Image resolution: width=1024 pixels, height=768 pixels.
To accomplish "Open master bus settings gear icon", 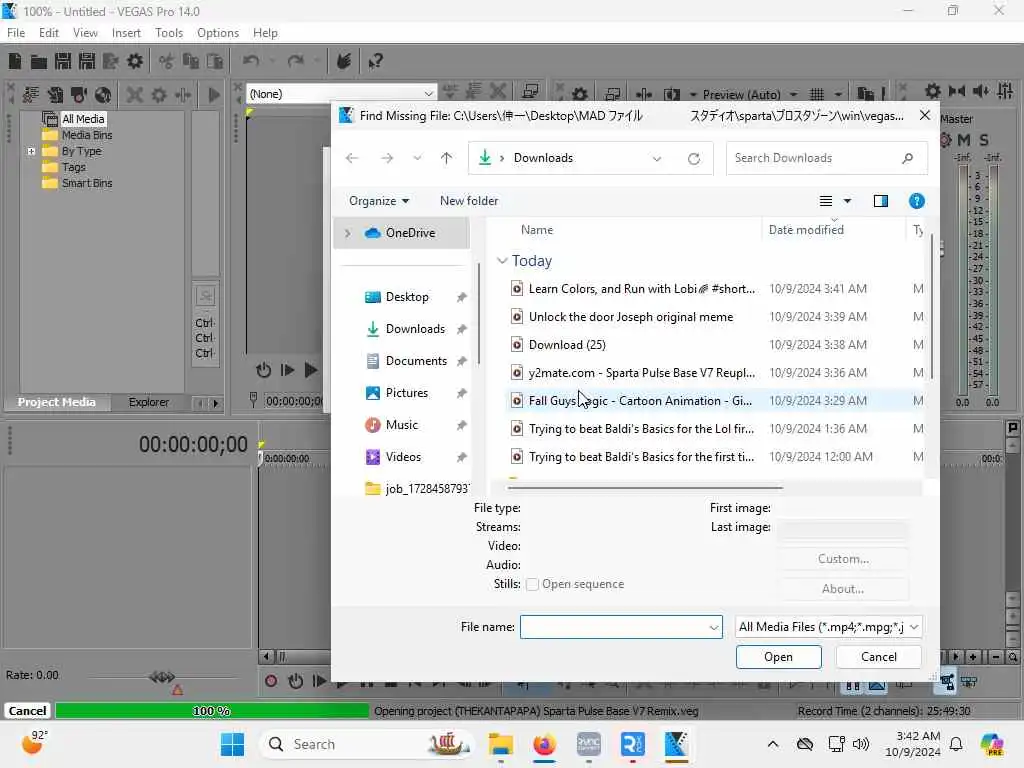I will click(933, 91).
